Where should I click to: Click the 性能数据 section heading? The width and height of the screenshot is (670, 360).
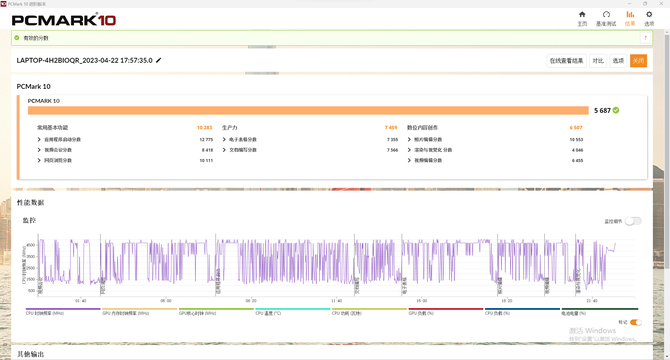click(x=30, y=202)
